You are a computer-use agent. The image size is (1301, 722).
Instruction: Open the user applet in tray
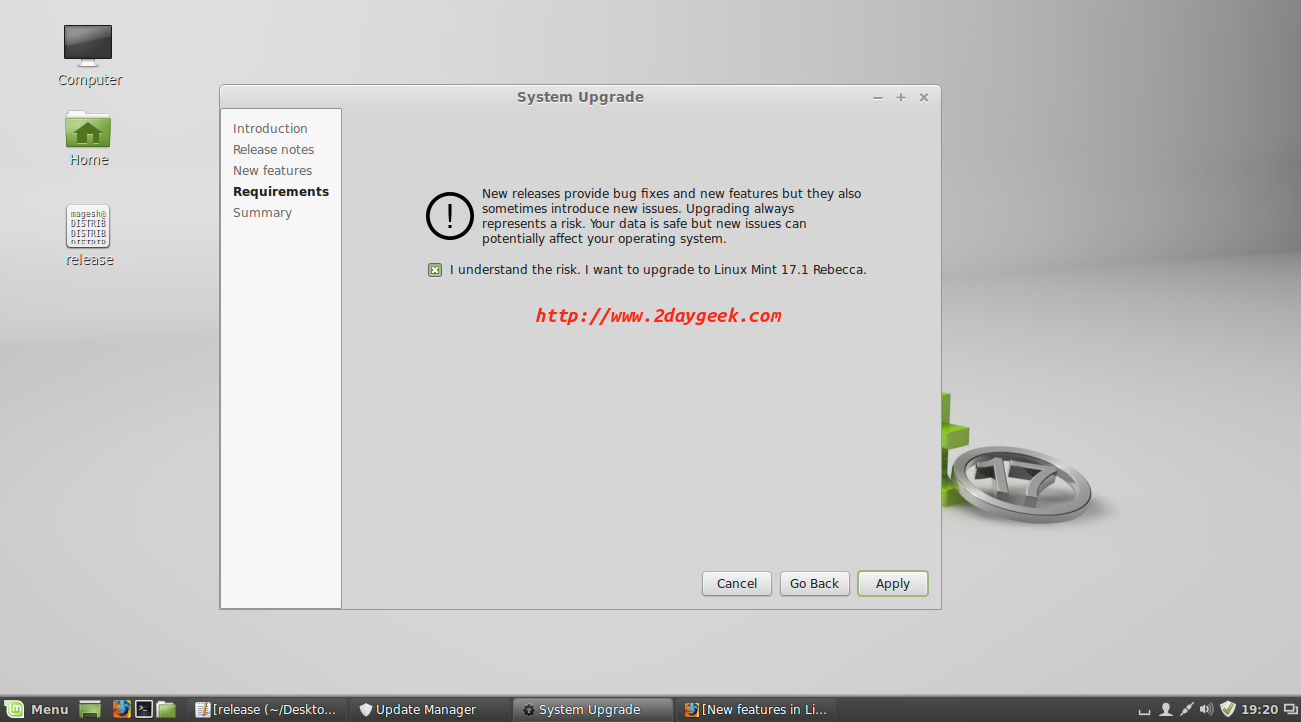tap(1165, 710)
